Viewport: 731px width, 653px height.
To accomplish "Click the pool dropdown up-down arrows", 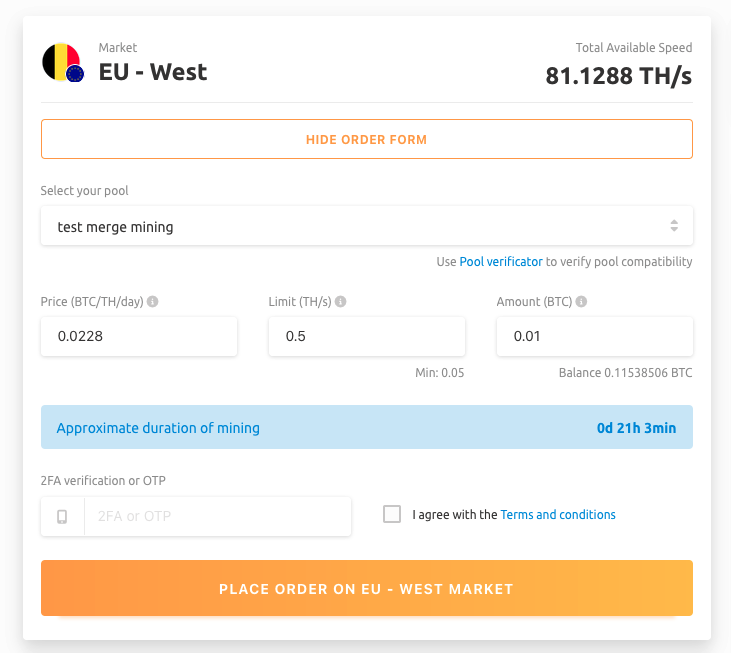I will tap(674, 226).
